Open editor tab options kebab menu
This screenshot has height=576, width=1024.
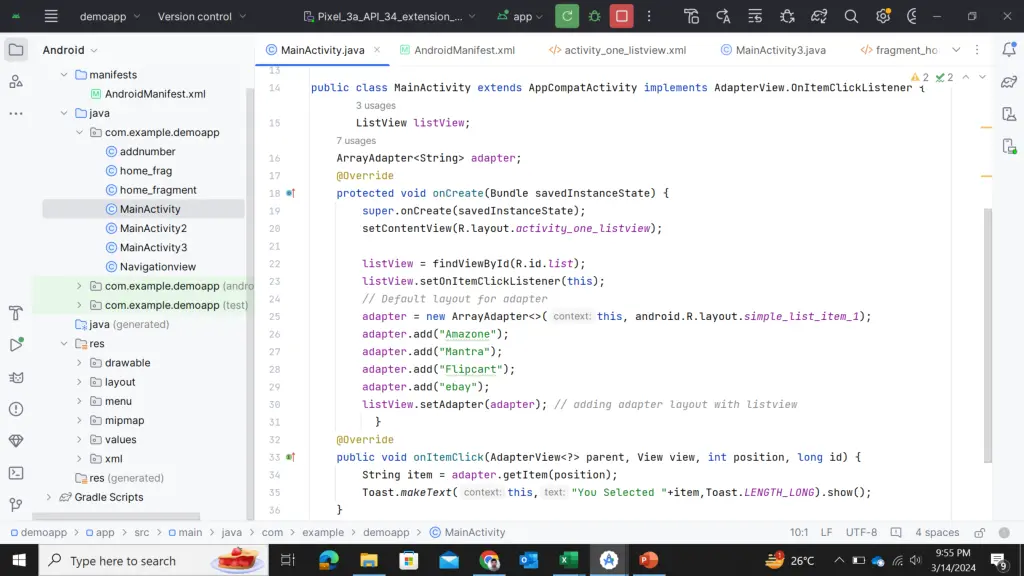point(977,50)
